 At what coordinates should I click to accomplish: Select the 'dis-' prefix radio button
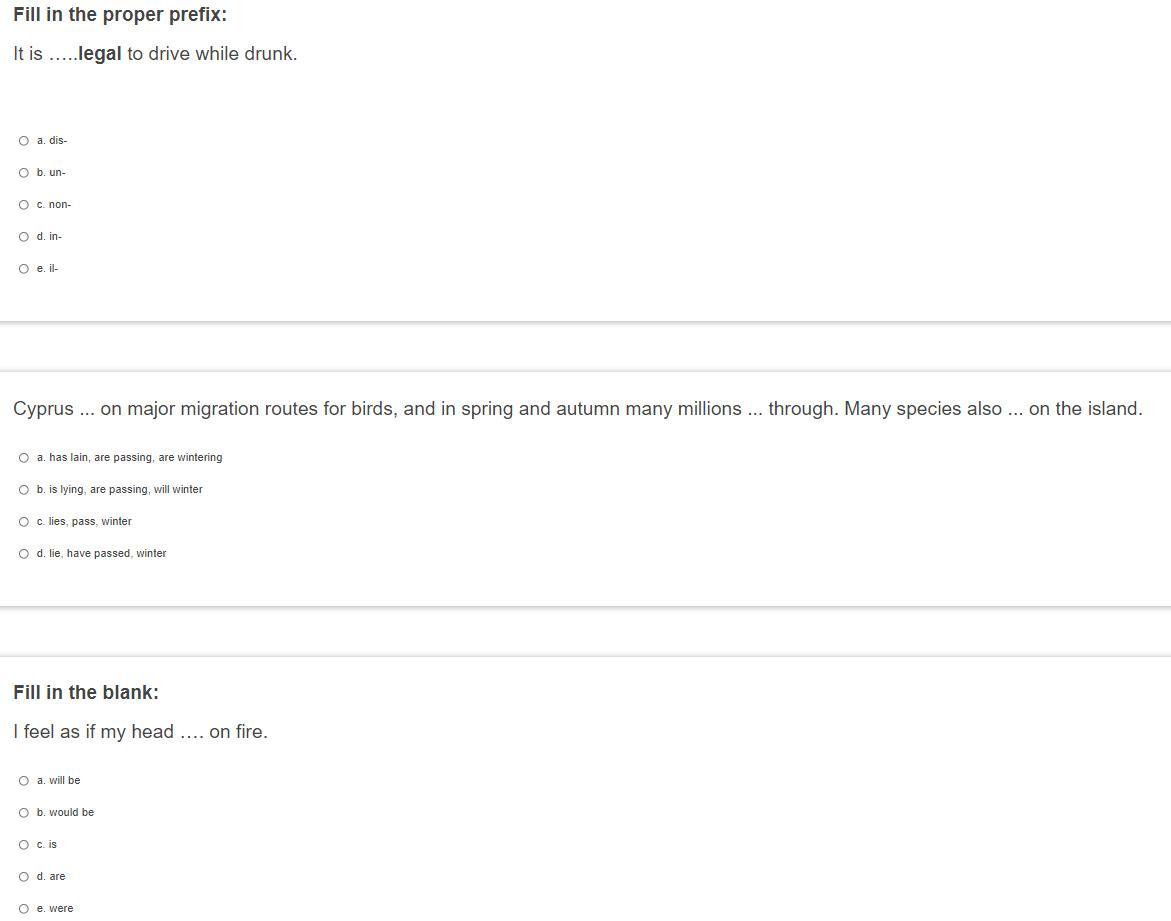(x=24, y=141)
